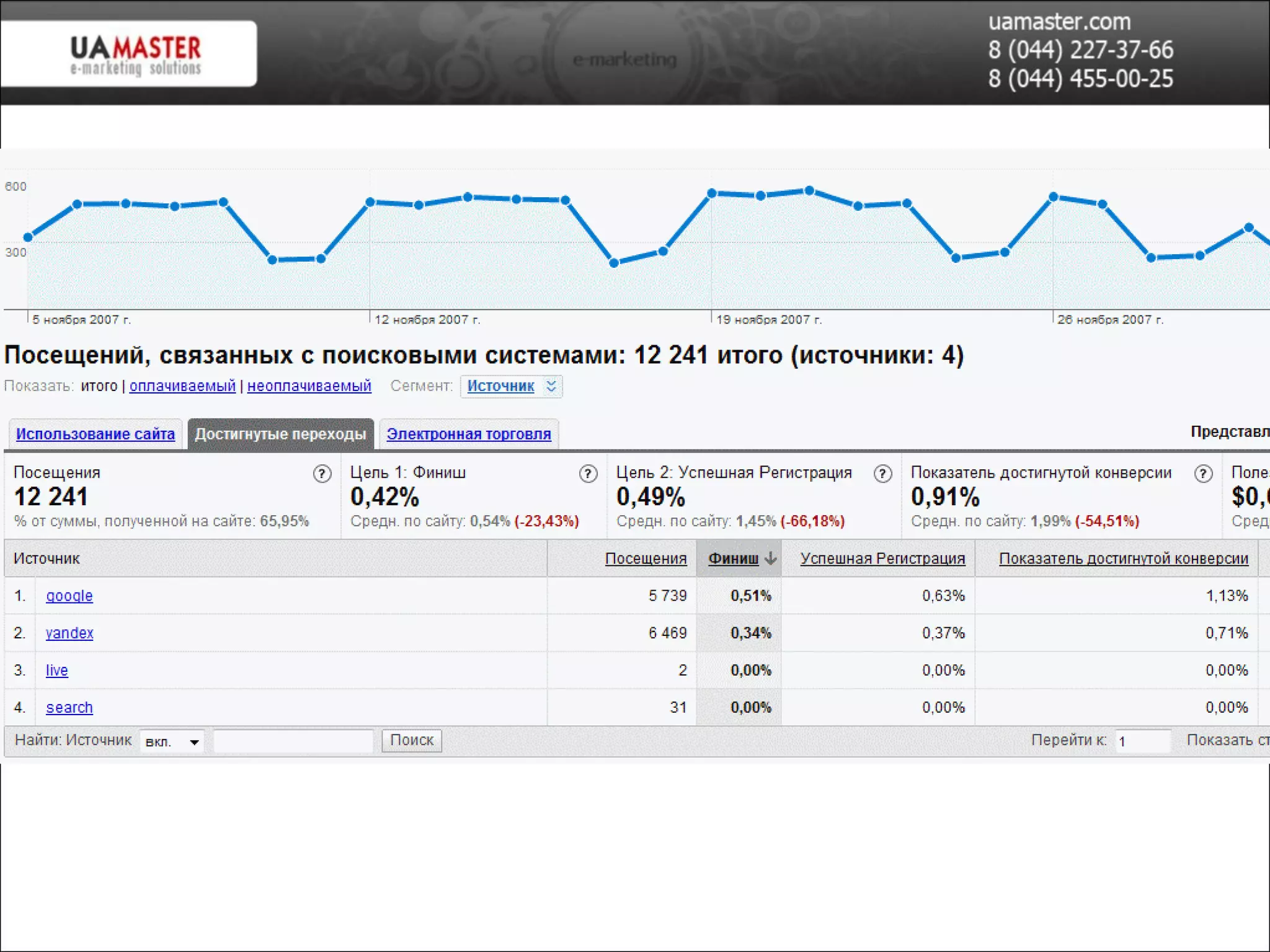This screenshot has height=952, width=1270.
Task: Click the Перейти к page number field
Action: pos(1142,741)
